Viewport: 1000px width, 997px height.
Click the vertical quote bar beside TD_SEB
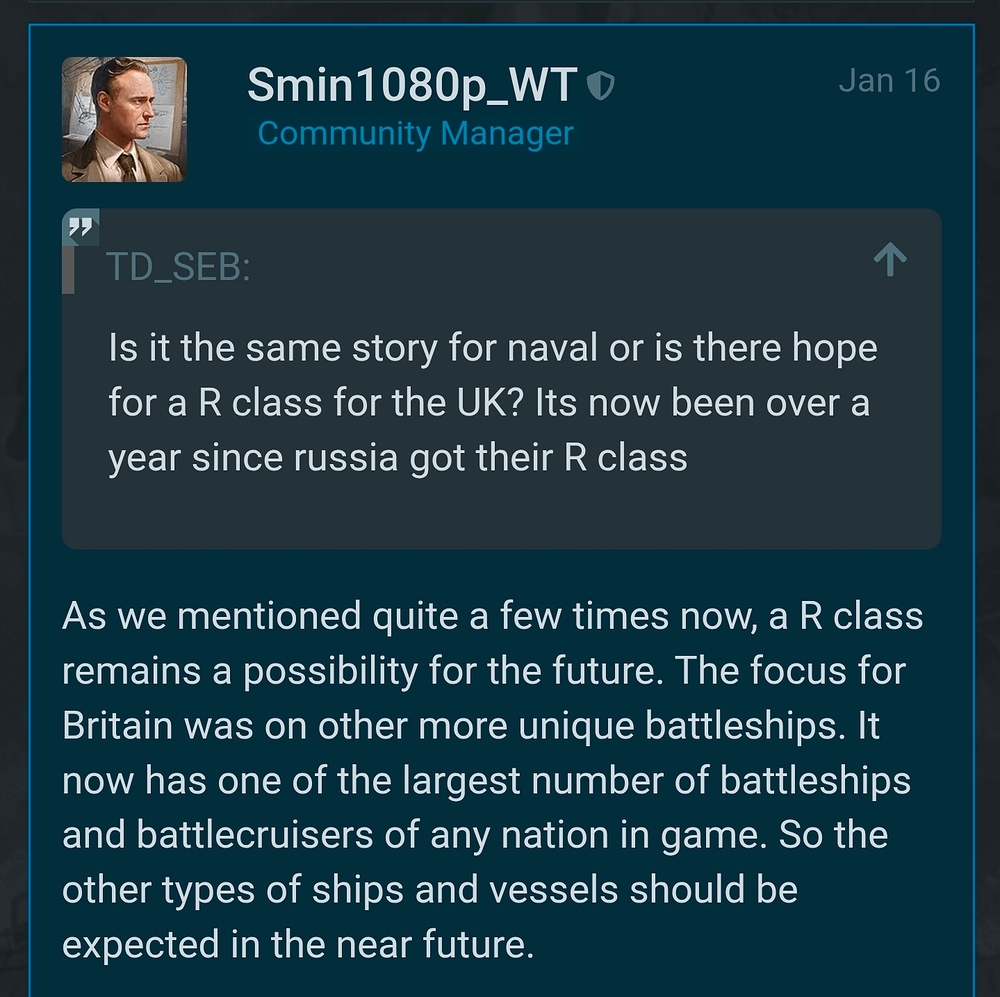(69, 268)
